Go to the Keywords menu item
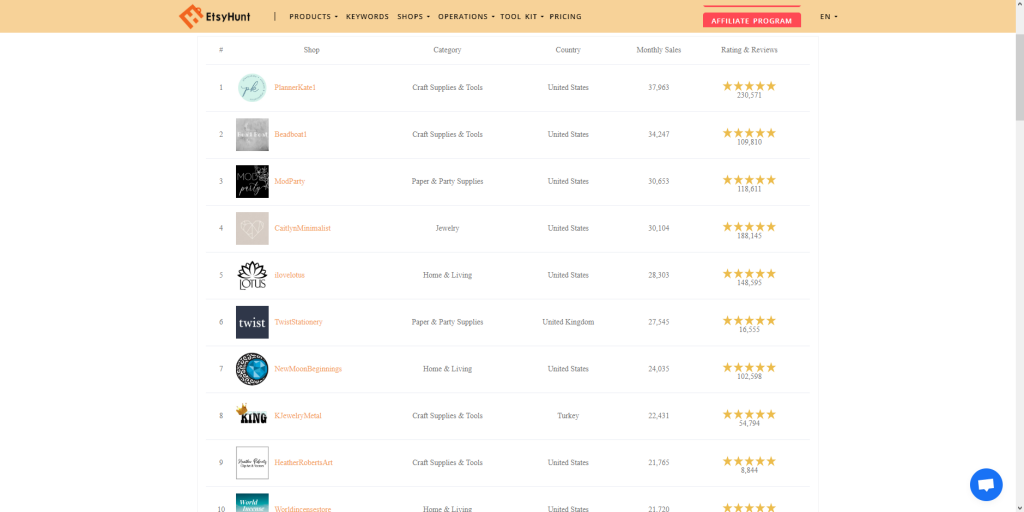The height and width of the screenshot is (512, 1024). pyautogui.click(x=367, y=17)
